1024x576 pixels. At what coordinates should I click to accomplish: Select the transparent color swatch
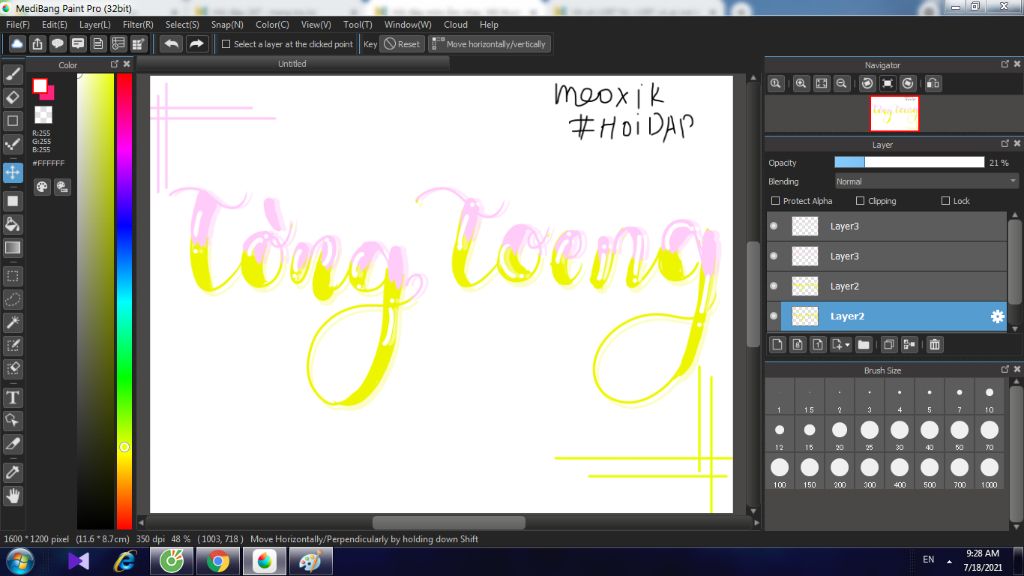(x=43, y=115)
